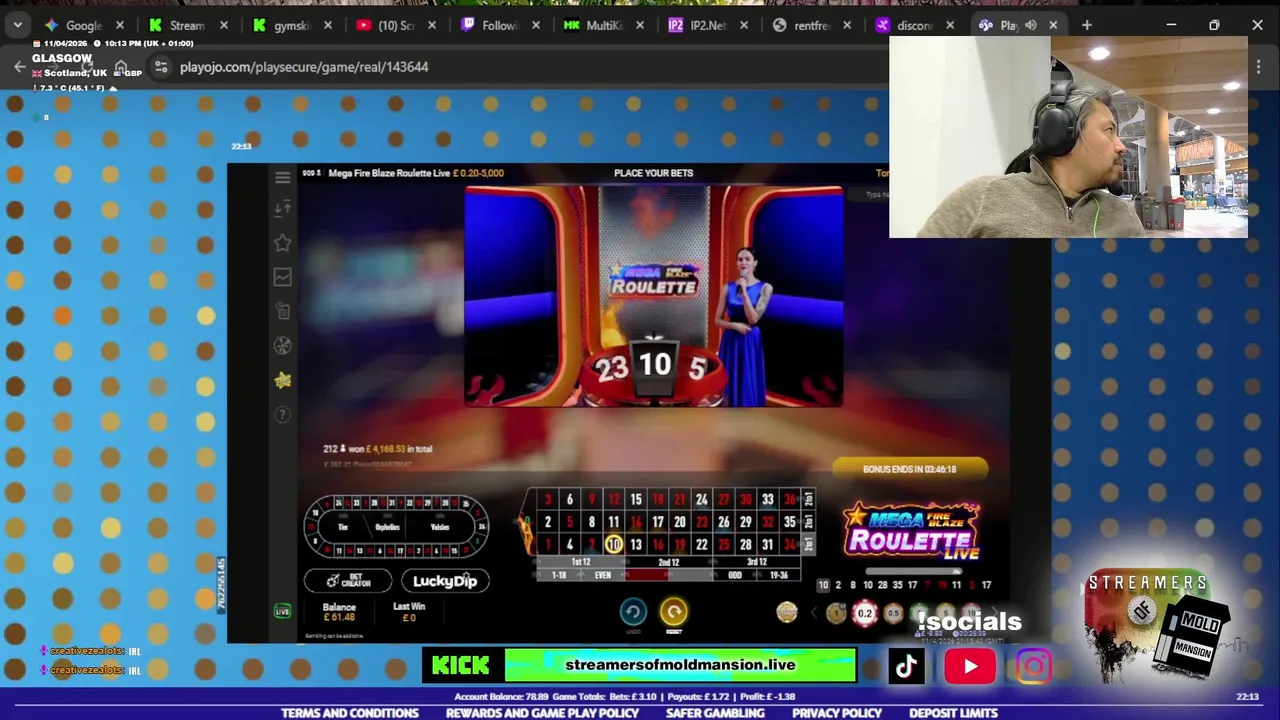This screenshot has width=1280, height=720.
Task: Switch to the rentfre tab
Action: click(812, 25)
